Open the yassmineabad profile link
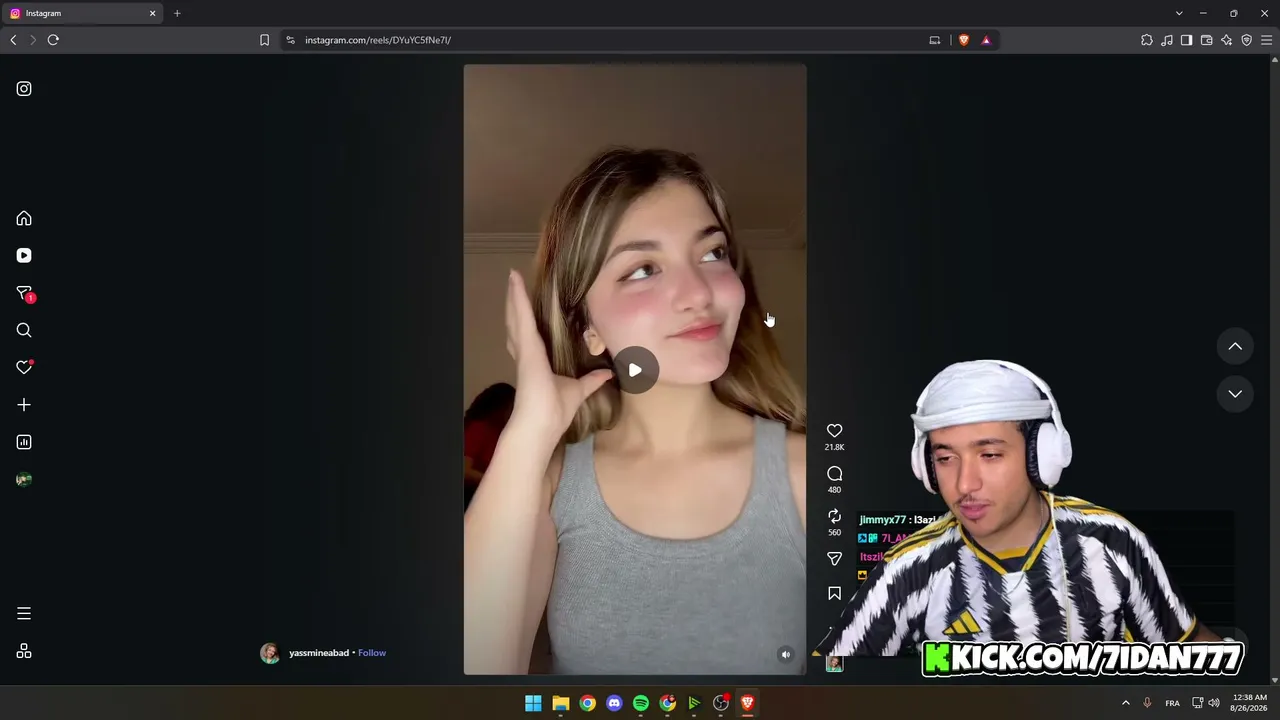The height and width of the screenshot is (720, 1280). 319,653
